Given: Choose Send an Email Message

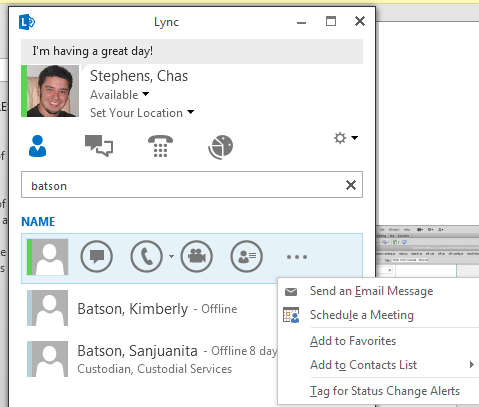Looking at the screenshot, I should pos(371,291).
